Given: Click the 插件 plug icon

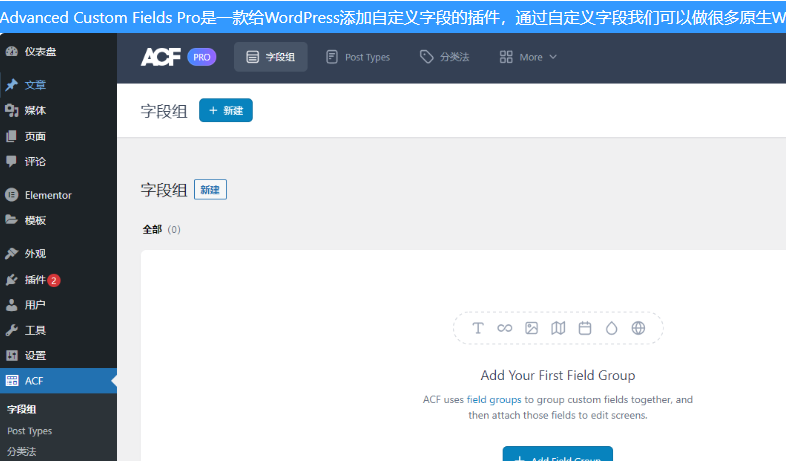Looking at the screenshot, I should 12,280.
